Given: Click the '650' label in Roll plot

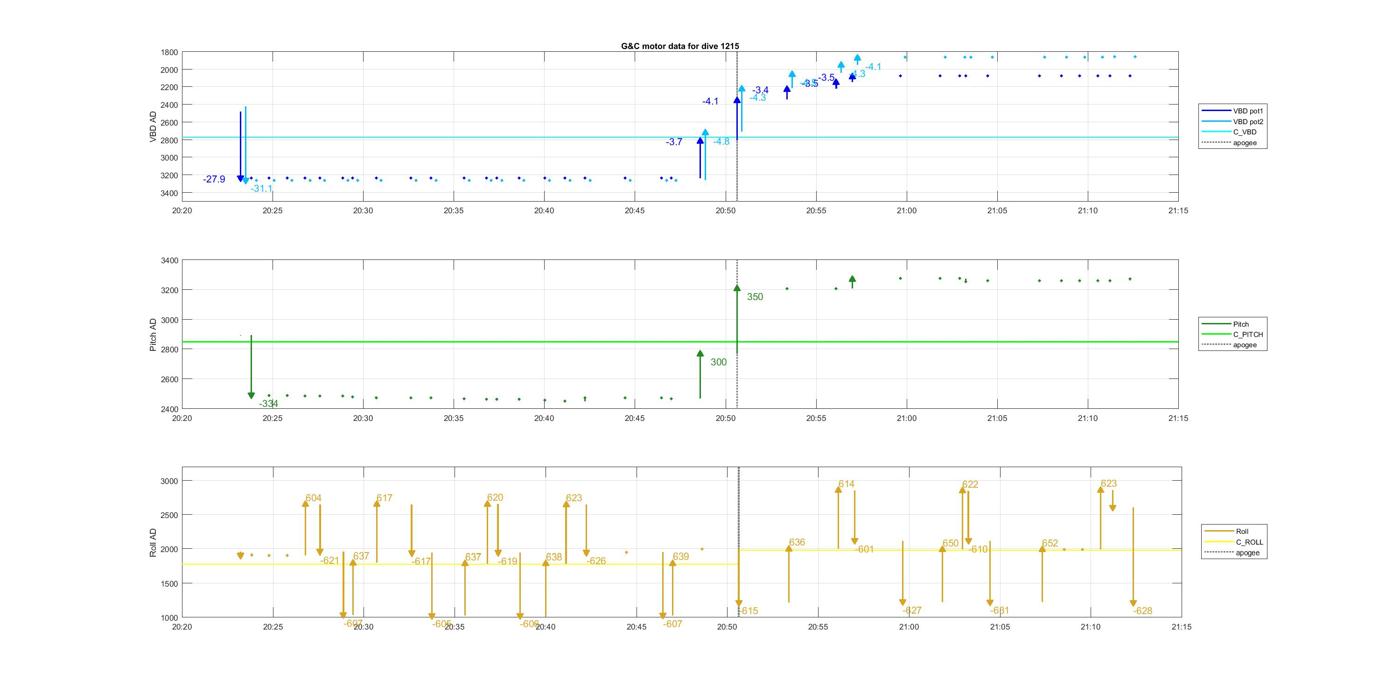Looking at the screenshot, I should [x=951, y=544].
